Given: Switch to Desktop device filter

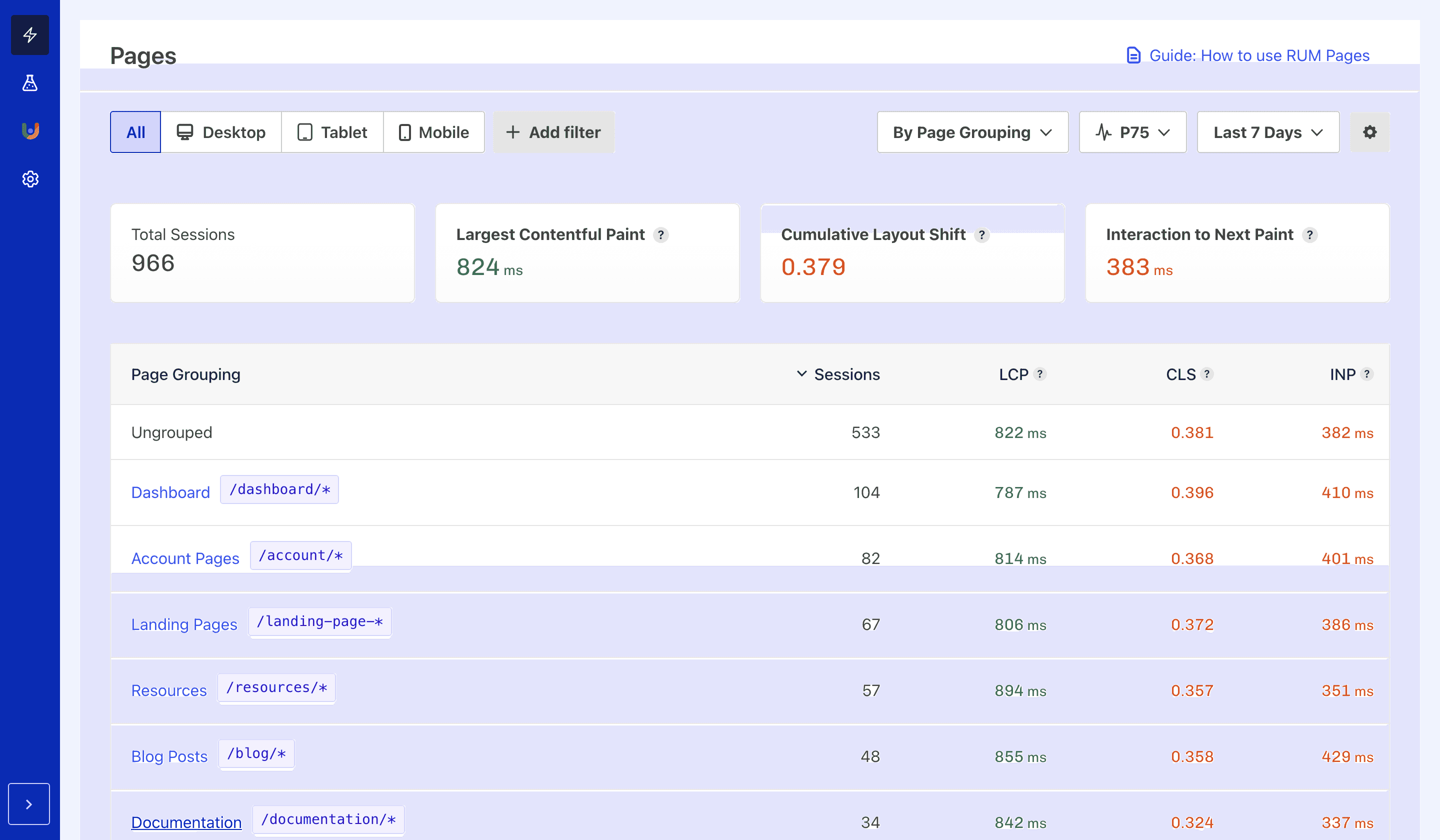Looking at the screenshot, I should pyautogui.click(x=221, y=132).
